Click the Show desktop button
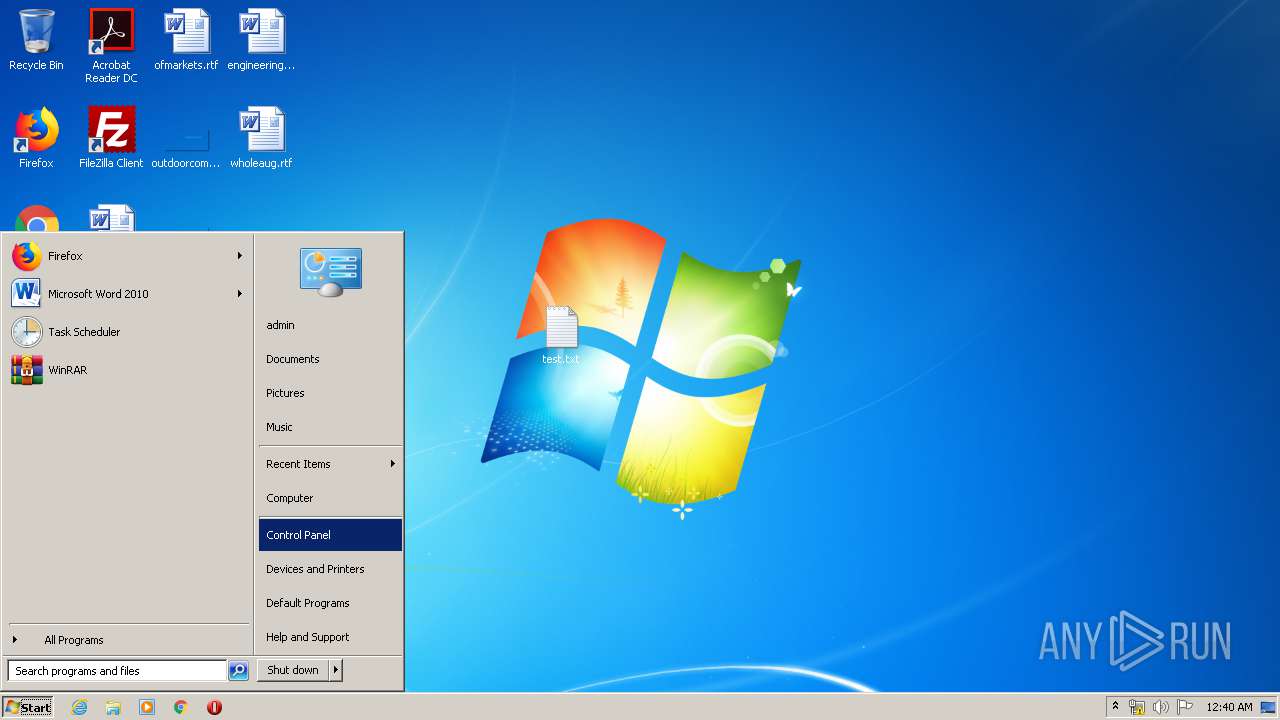This screenshot has height=720, width=1280. point(1269,707)
